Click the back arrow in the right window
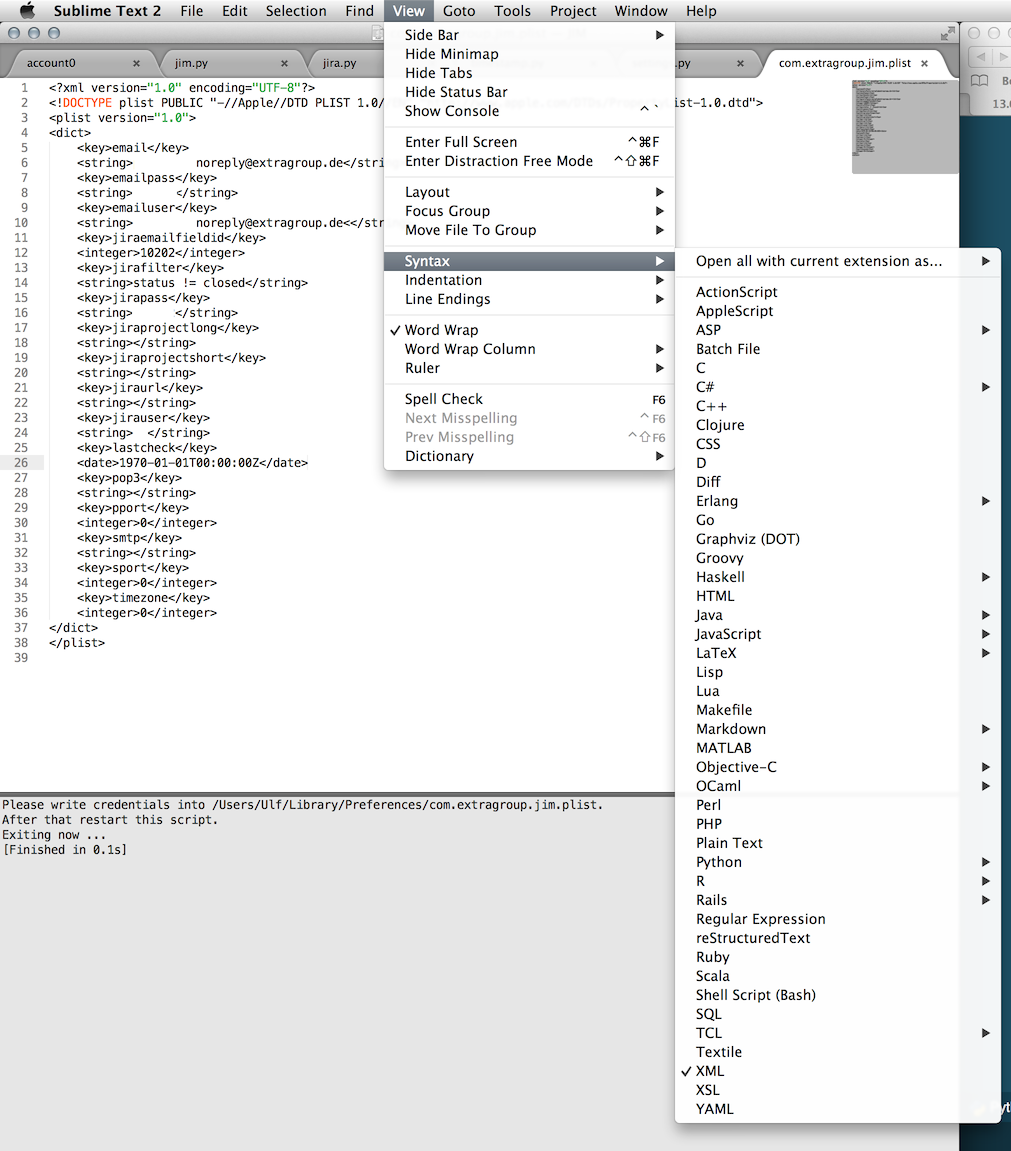1011x1151 pixels. pos(981,57)
